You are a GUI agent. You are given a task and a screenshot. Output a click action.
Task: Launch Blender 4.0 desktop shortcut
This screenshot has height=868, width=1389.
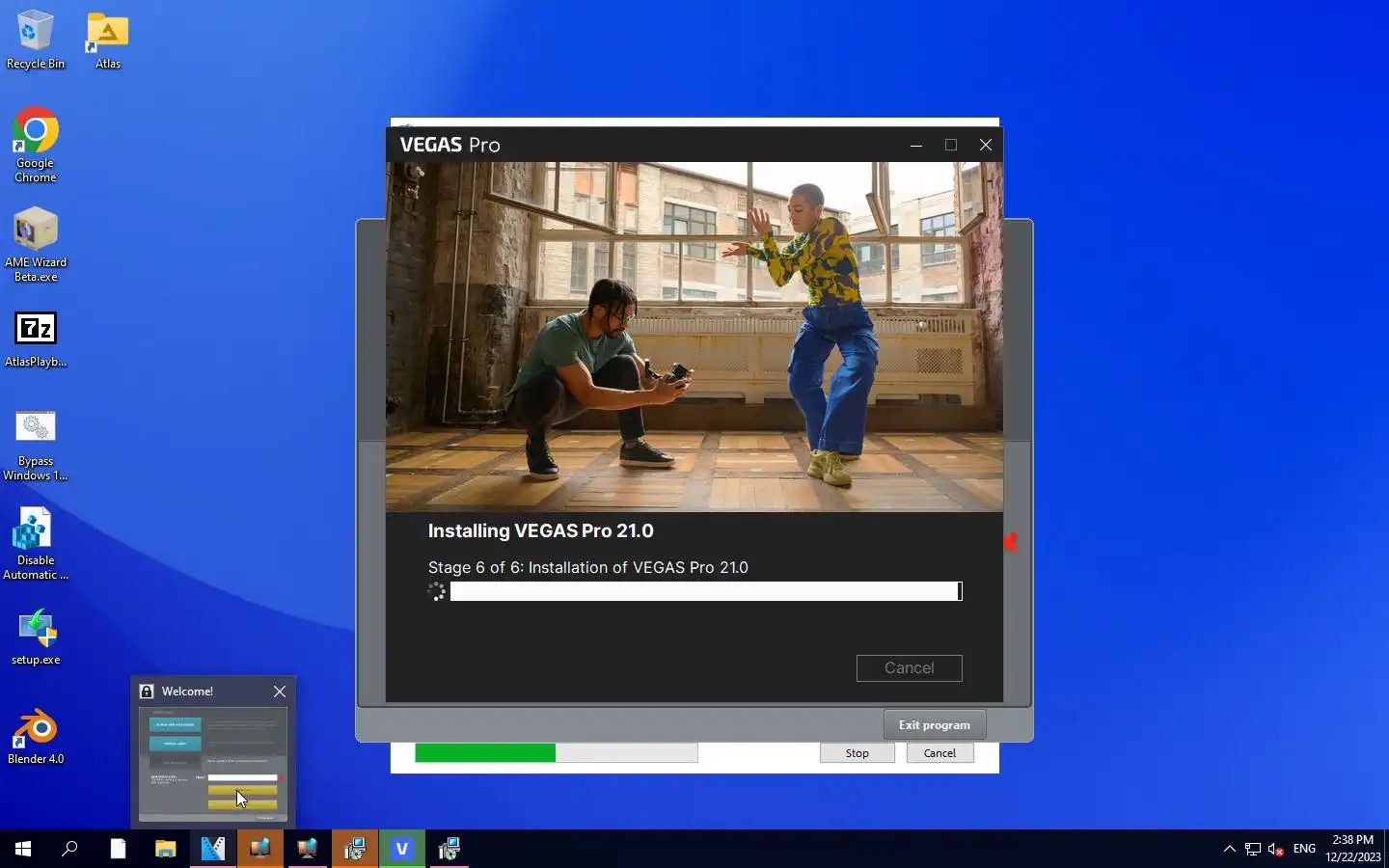tap(36, 738)
